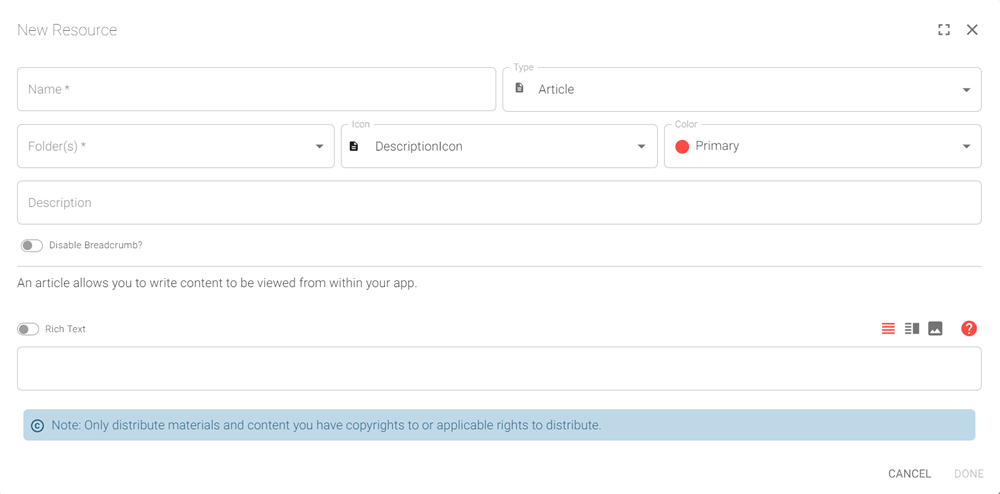Click the copyright symbol in the note
1000x494 pixels.
click(x=38, y=425)
